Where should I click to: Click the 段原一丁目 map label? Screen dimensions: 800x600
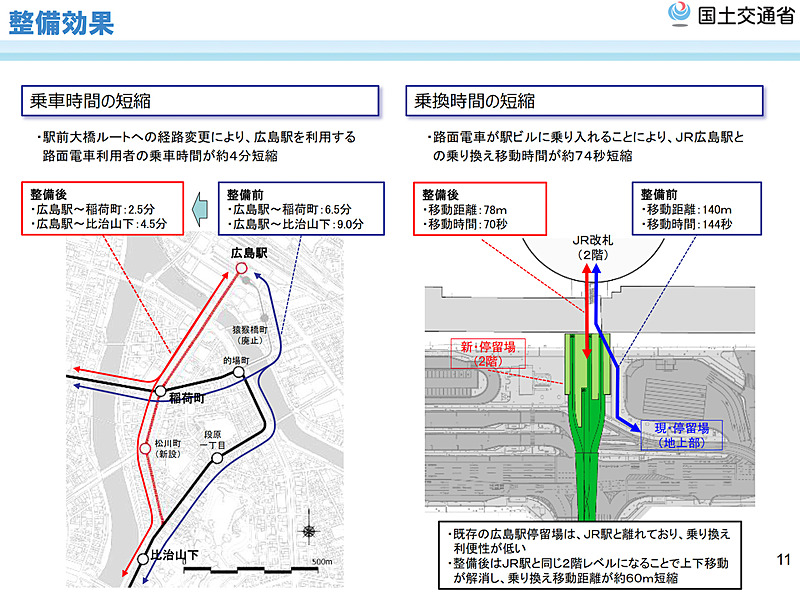pos(212,440)
